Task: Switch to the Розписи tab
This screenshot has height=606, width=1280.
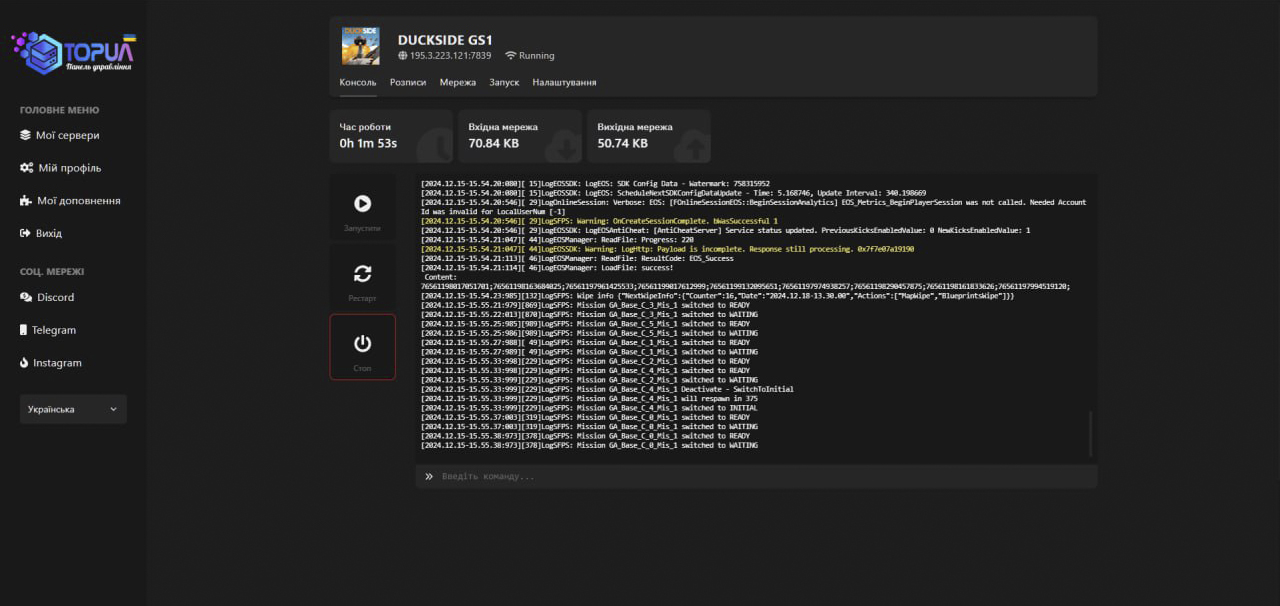Action: [408, 82]
